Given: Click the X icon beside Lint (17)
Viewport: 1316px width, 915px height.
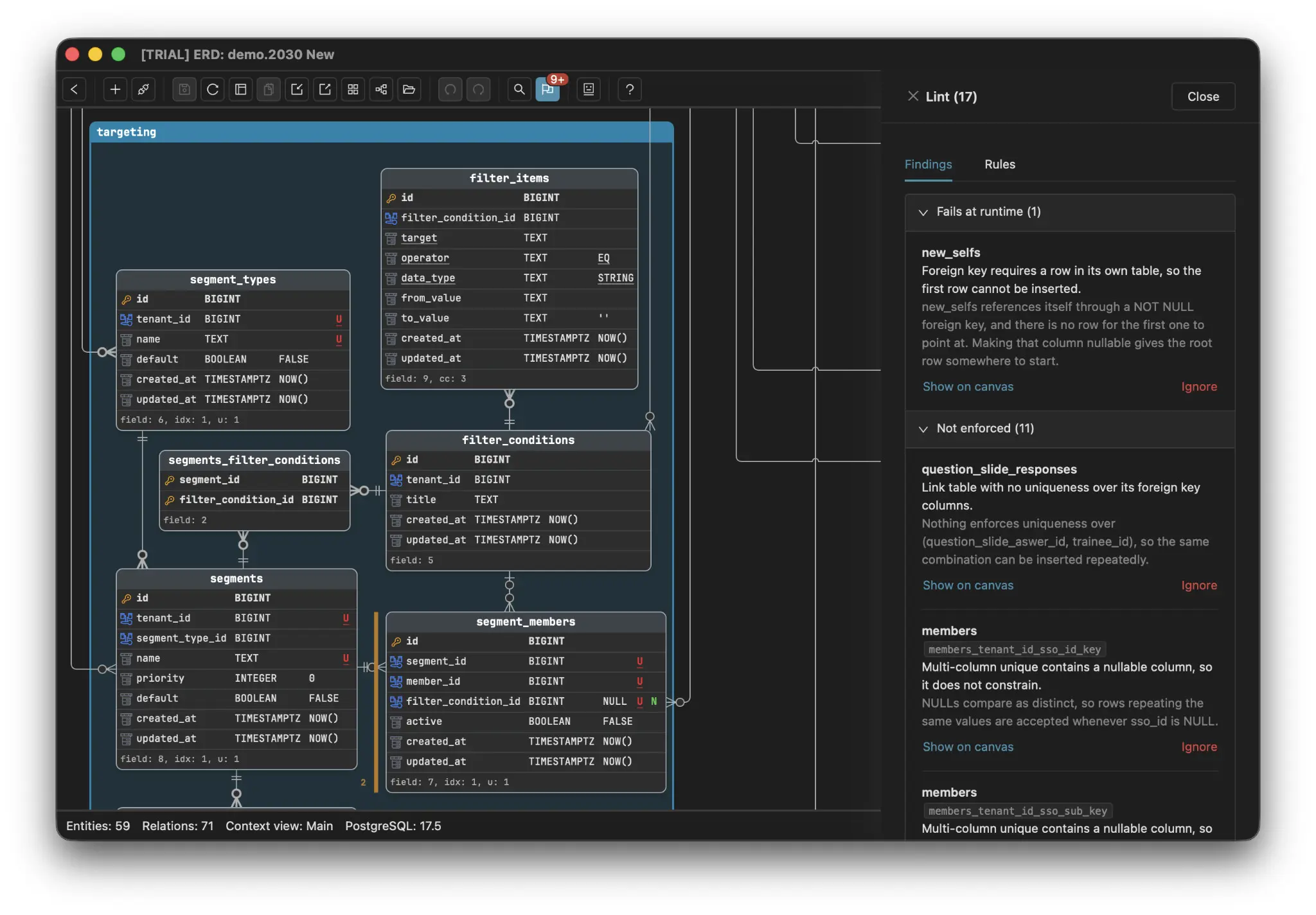Looking at the screenshot, I should [x=913, y=96].
